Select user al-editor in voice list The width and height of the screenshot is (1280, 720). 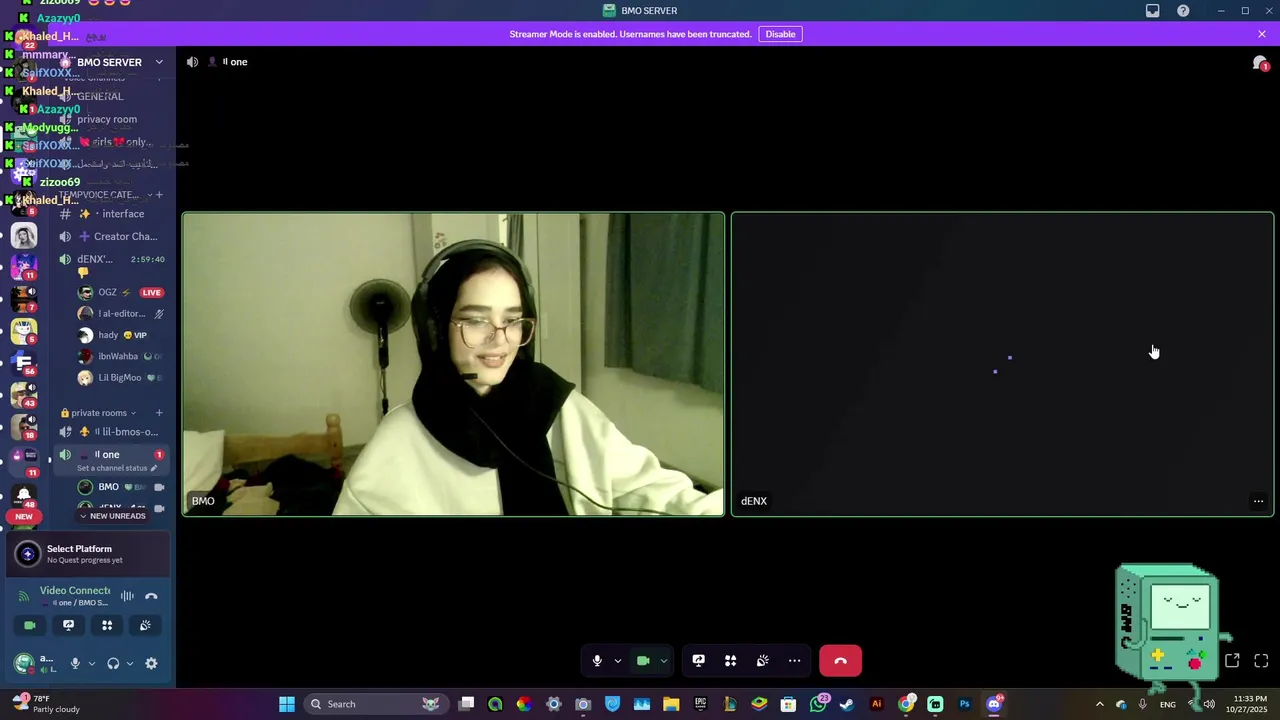tap(119, 314)
